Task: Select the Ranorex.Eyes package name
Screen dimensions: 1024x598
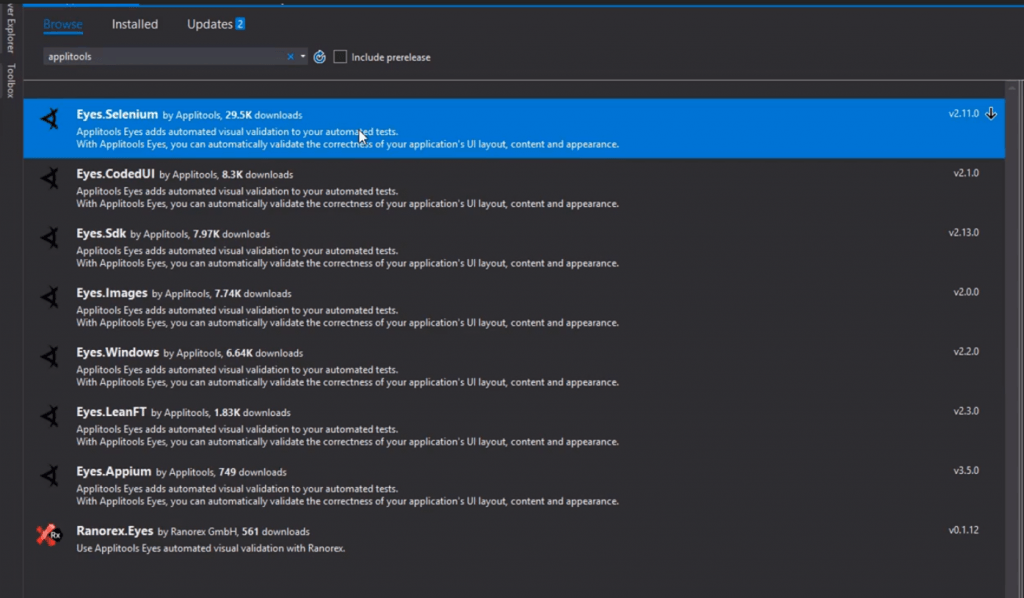Action: click(x=115, y=531)
